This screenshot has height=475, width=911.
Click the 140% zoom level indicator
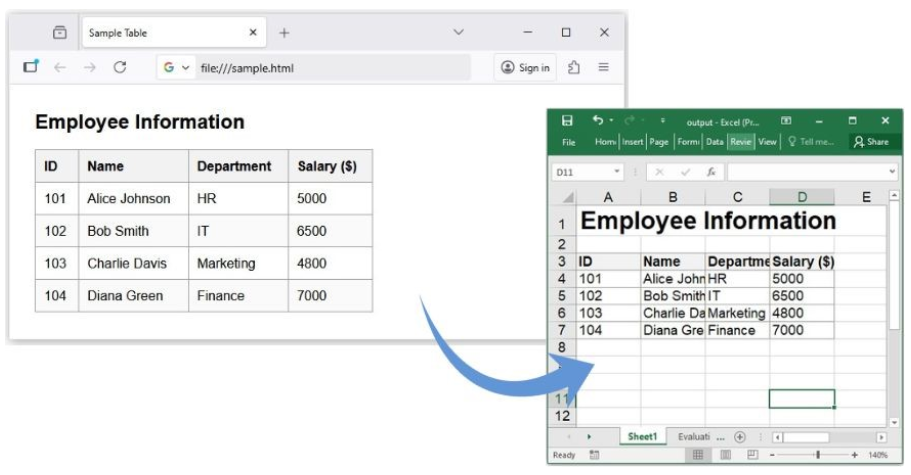click(x=878, y=455)
